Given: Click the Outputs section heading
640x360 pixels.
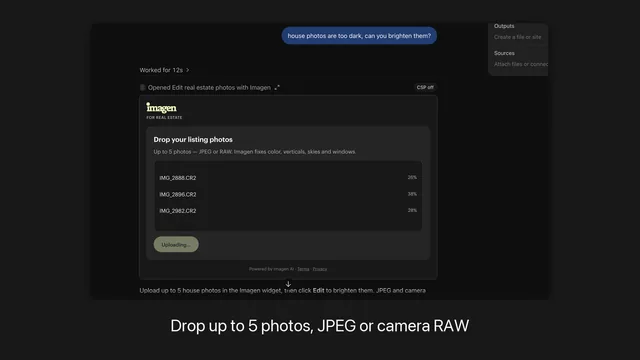Looking at the screenshot, I should tap(504, 26).
